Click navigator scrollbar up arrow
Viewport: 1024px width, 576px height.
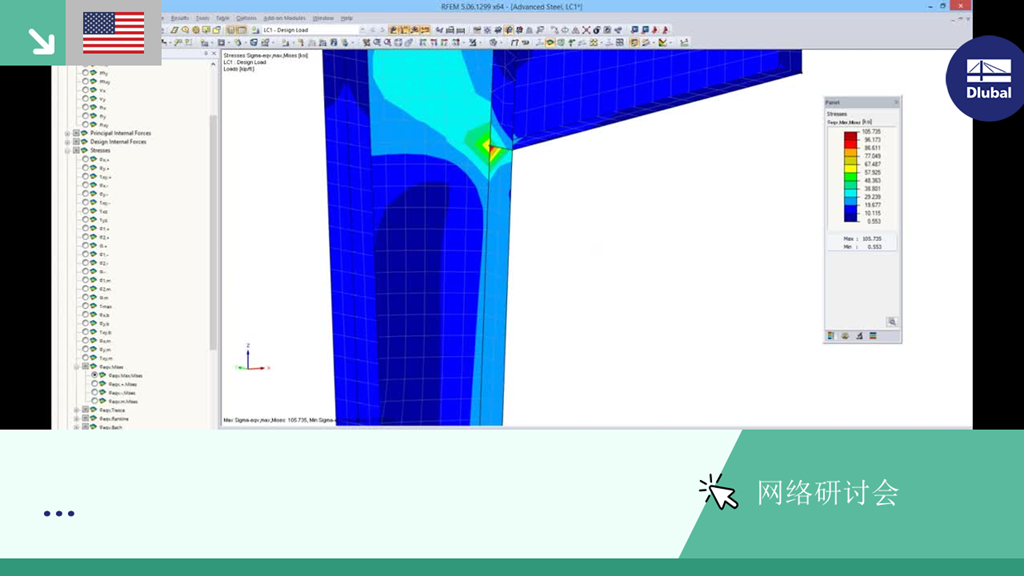[213, 65]
